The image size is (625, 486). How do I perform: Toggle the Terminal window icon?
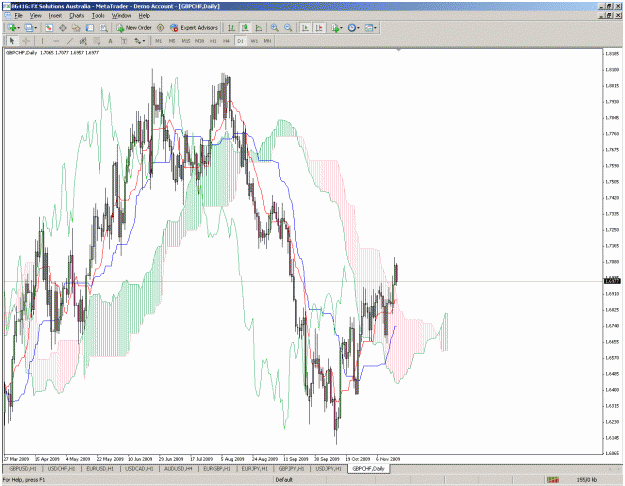pyautogui.click(x=90, y=28)
